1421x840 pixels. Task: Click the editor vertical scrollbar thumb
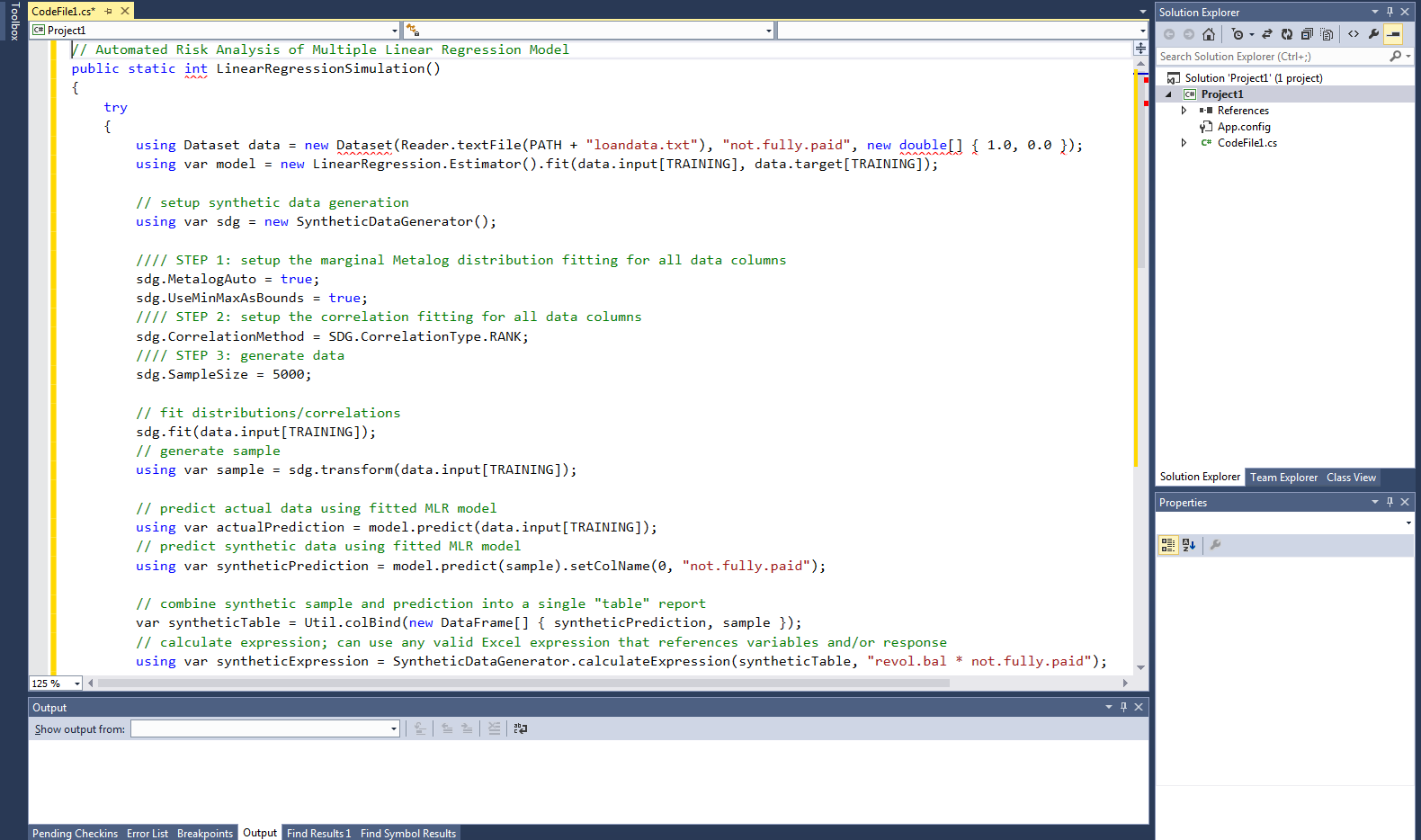click(1140, 171)
